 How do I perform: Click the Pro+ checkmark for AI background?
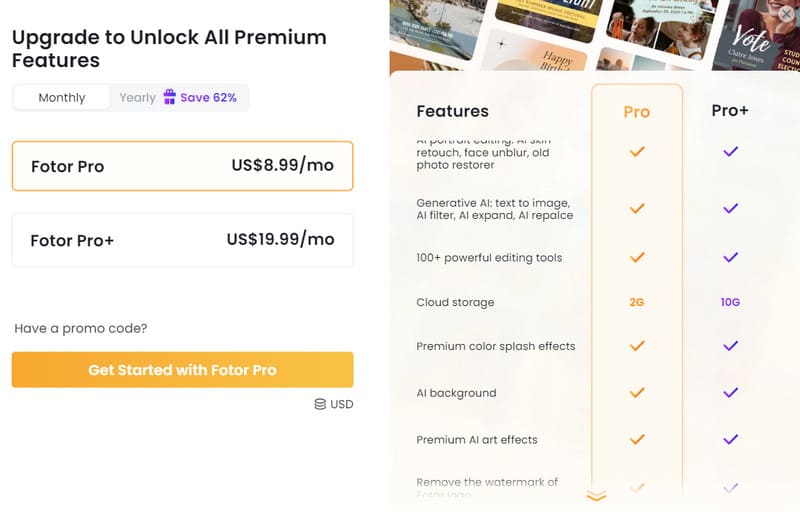pos(730,393)
